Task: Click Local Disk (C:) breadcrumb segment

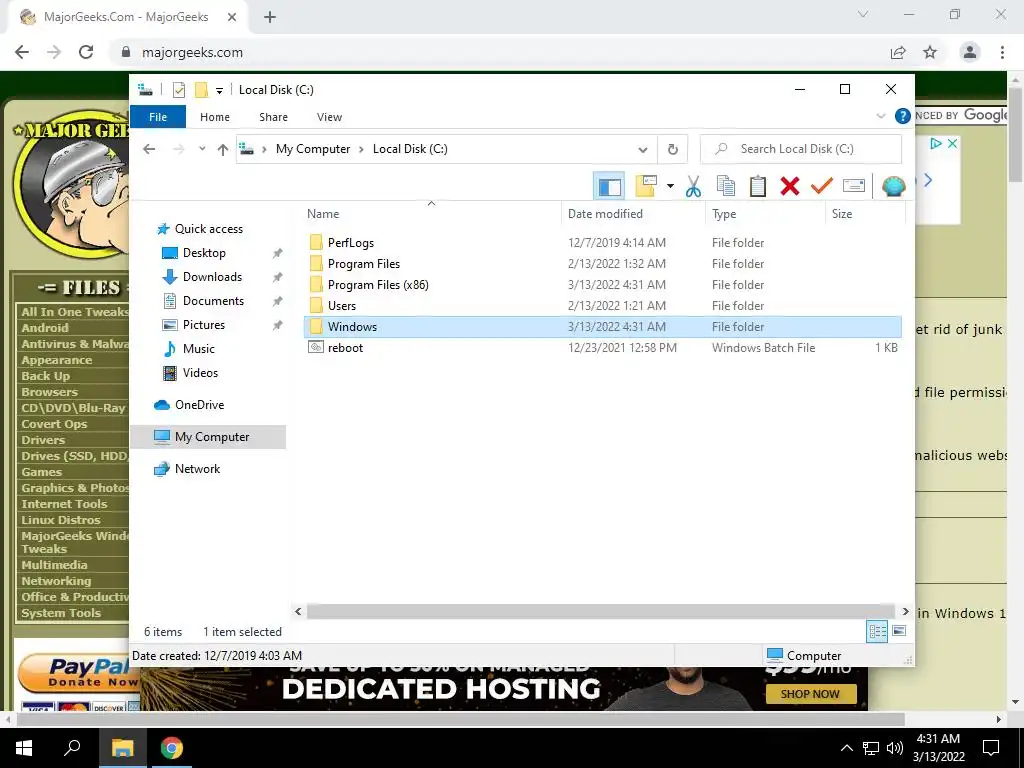Action: pos(410,149)
